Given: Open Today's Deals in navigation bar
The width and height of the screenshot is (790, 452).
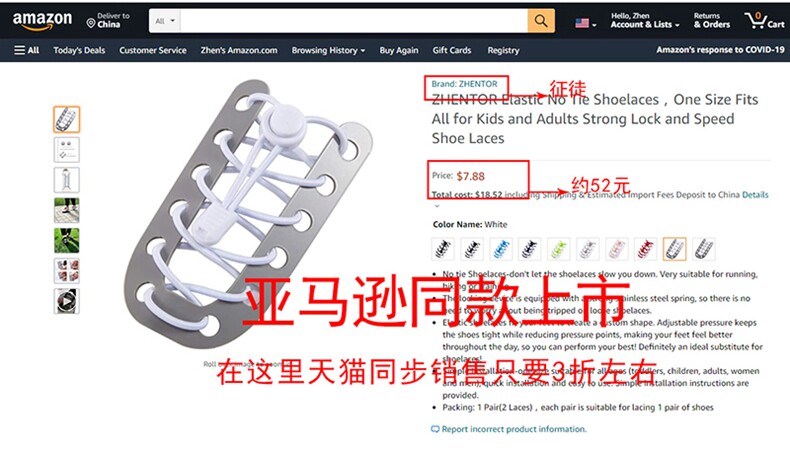Looking at the screenshot, I should click(x=79, y=50).
